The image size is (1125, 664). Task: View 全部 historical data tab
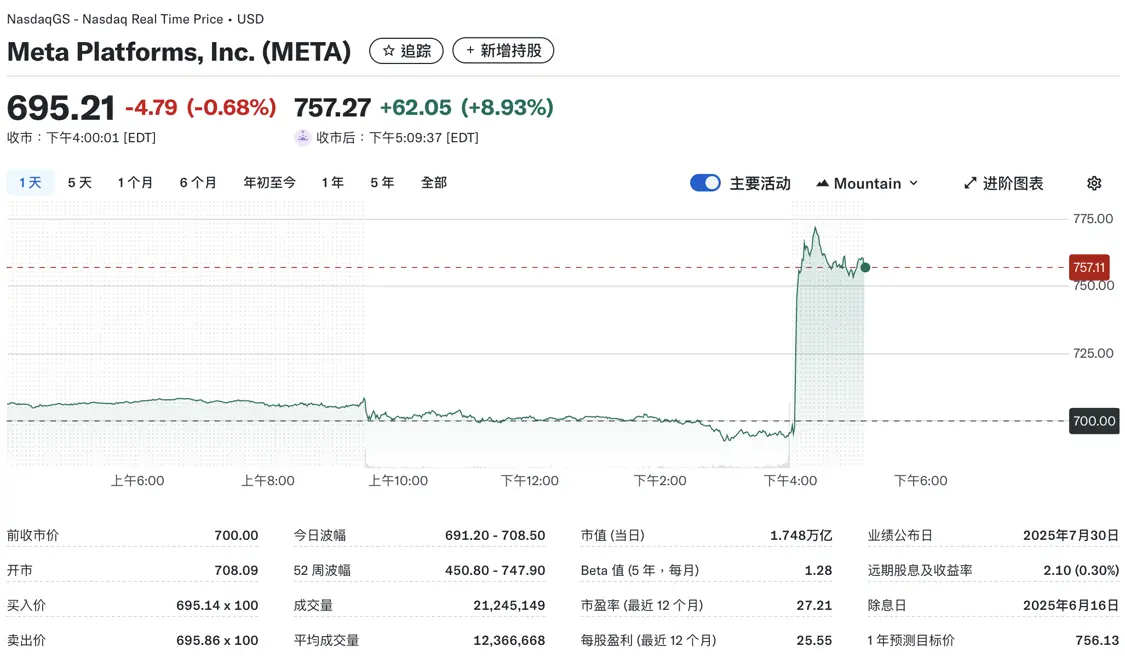coord(434,182)
